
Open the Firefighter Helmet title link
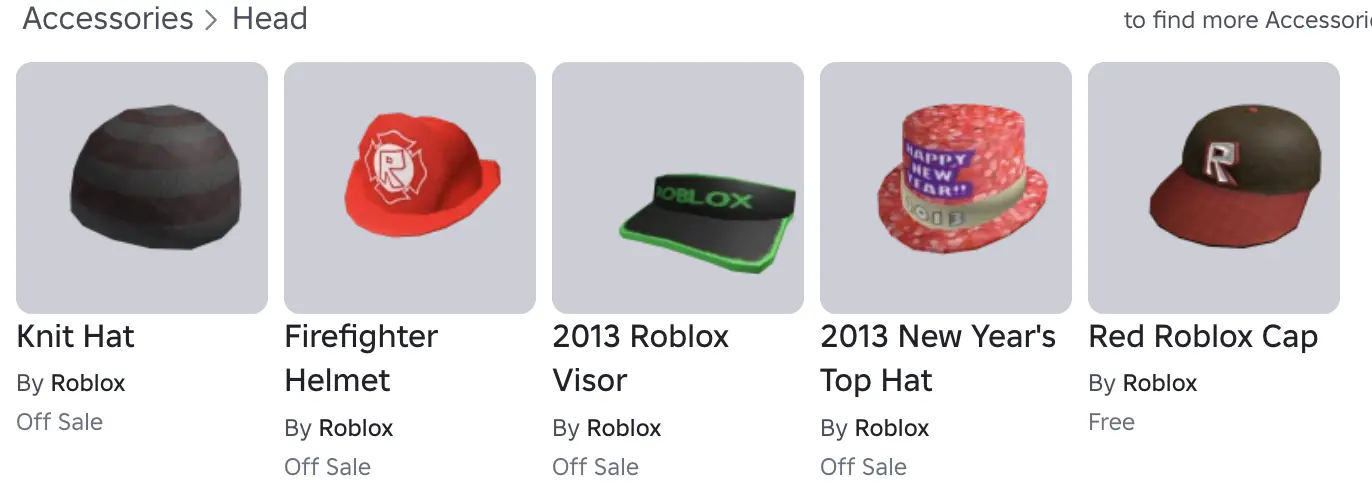pyautogui.click(x=361, y=359)
